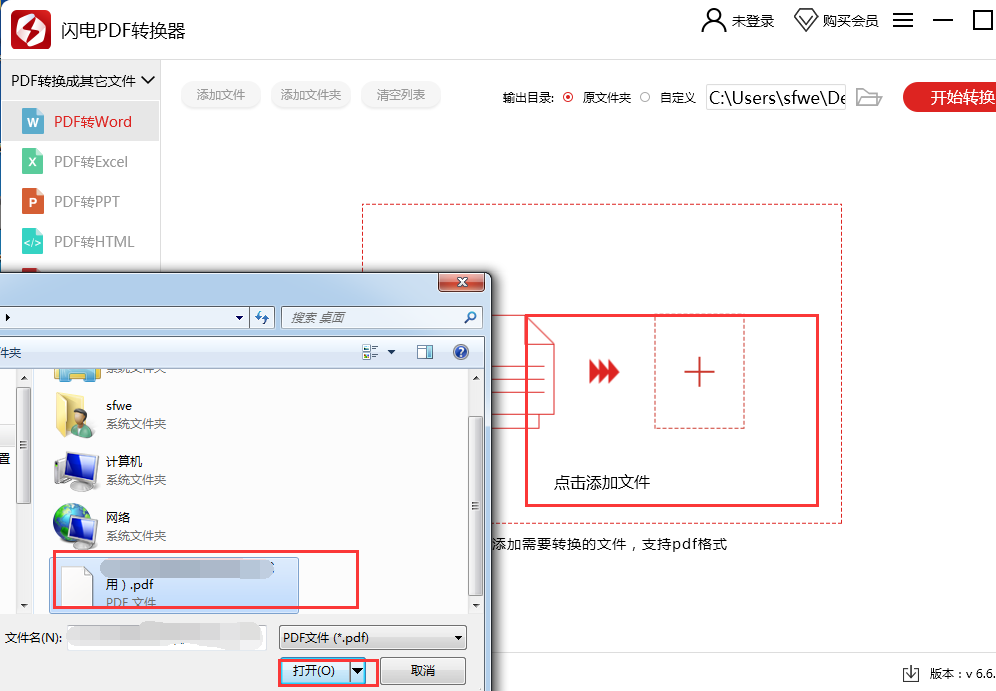Image resolution: width=996 pixels, height=691 pixels.
Task: Choose PDF转Excel menu item
Action: [81, 161]
